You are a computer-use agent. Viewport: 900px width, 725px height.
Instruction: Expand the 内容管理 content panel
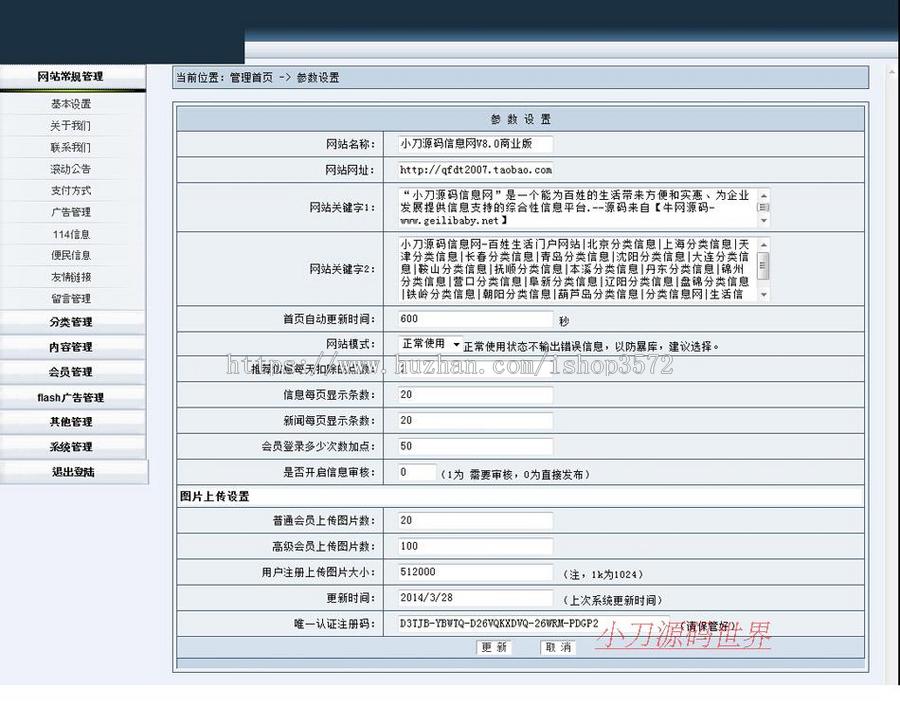[x=70, y=346]
